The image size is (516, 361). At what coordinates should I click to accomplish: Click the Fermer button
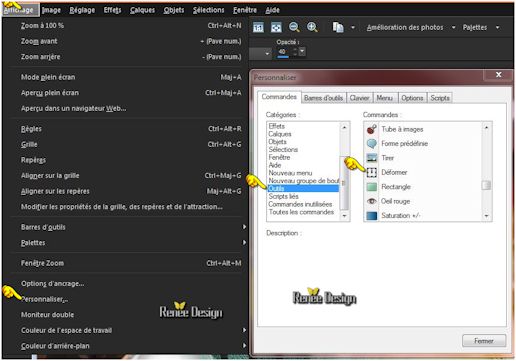(x=484, y=341)
